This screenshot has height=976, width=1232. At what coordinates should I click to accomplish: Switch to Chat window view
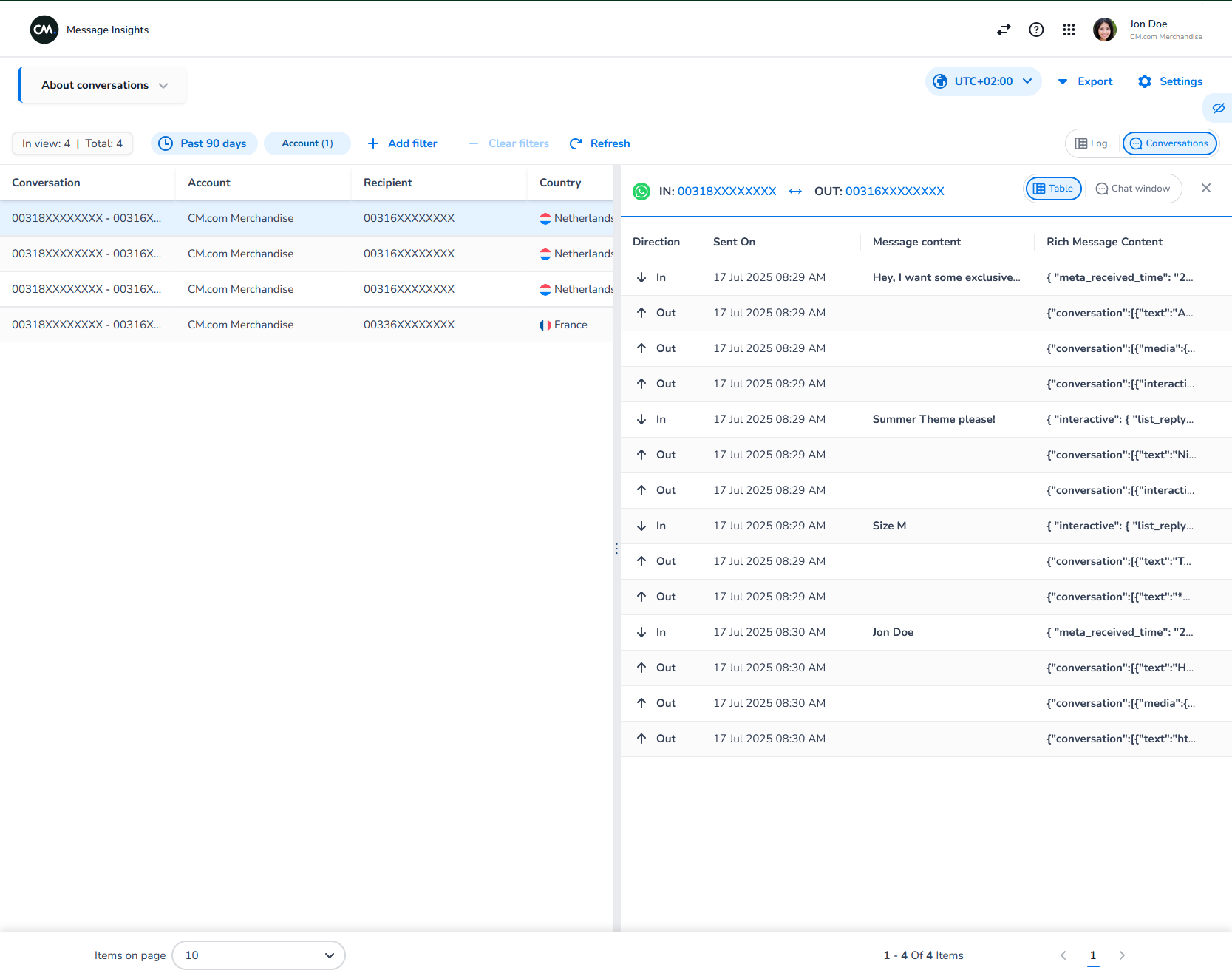click(x=1132, y=189)
